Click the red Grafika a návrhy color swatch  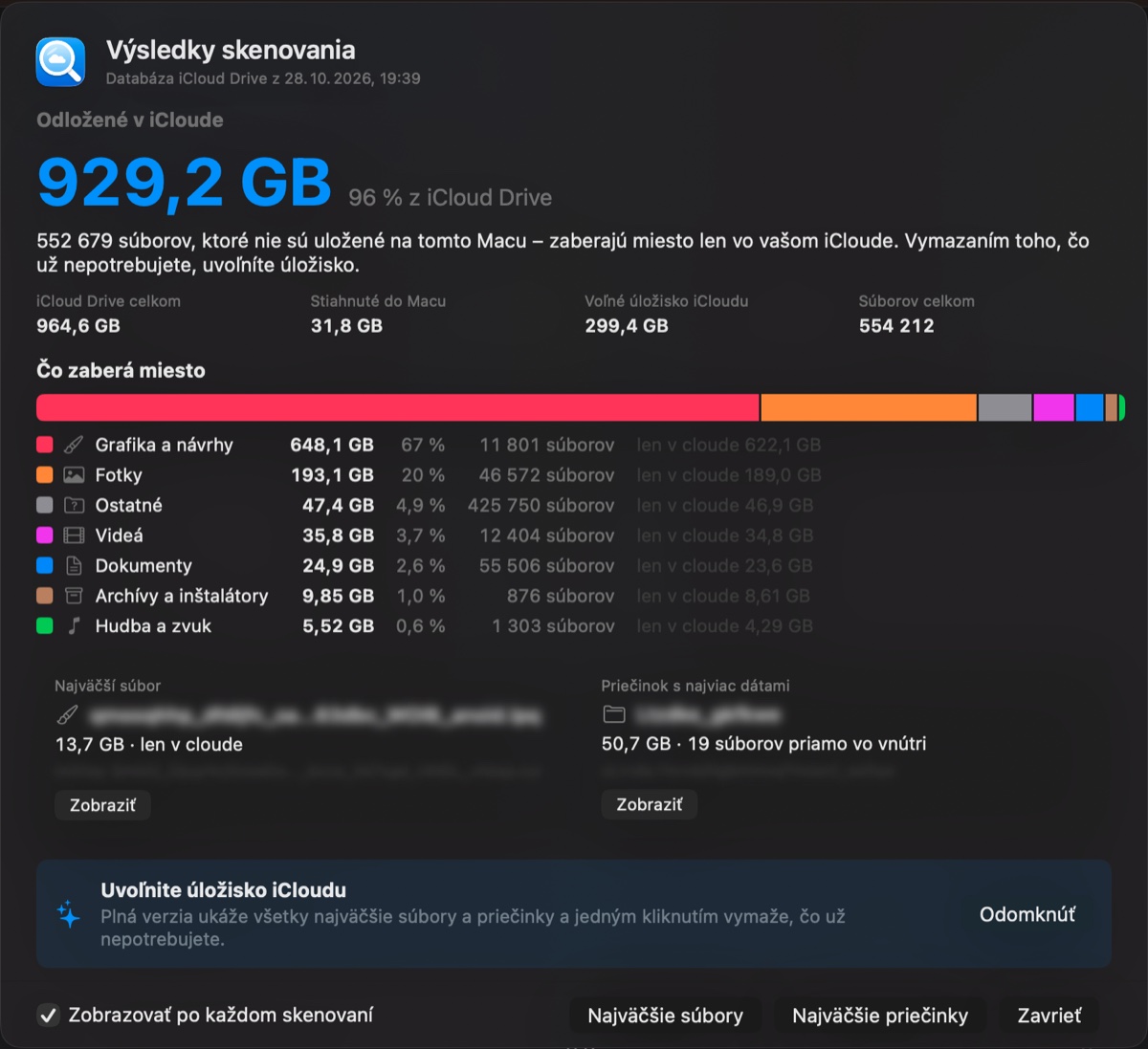(x=44, y=445)
